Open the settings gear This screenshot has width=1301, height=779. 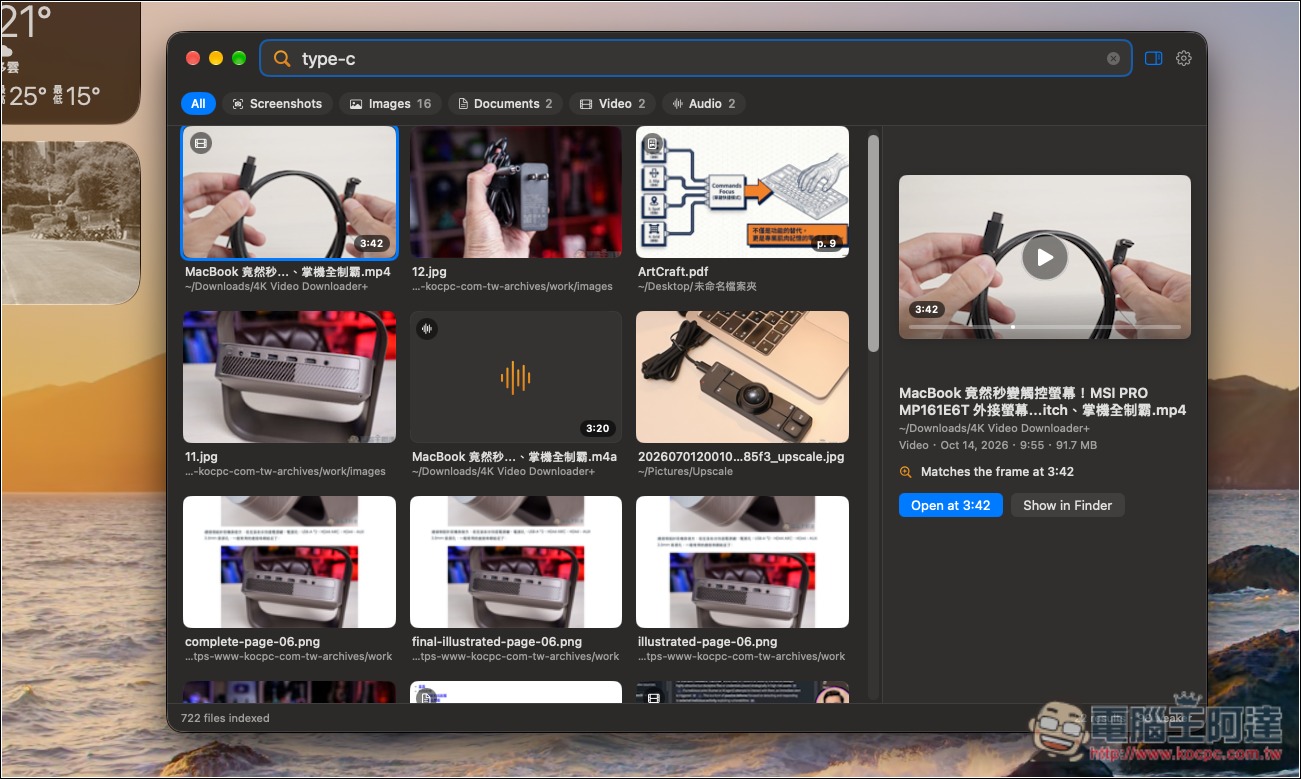coord(1184,59)
